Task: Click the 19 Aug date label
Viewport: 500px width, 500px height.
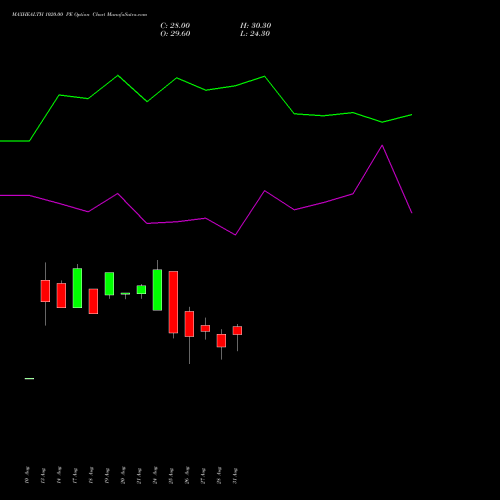Action: (107, 475)
